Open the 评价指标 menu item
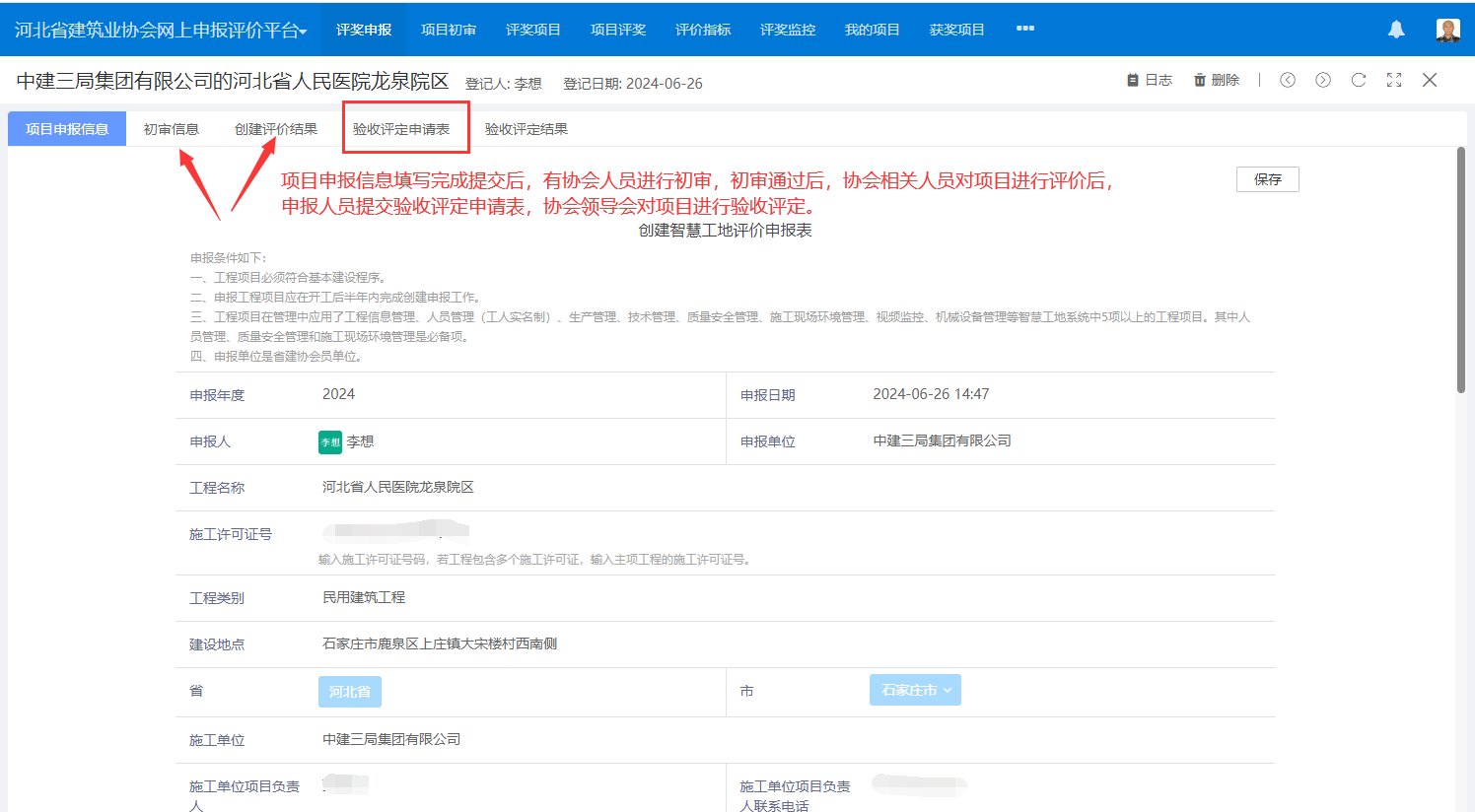 703,30
